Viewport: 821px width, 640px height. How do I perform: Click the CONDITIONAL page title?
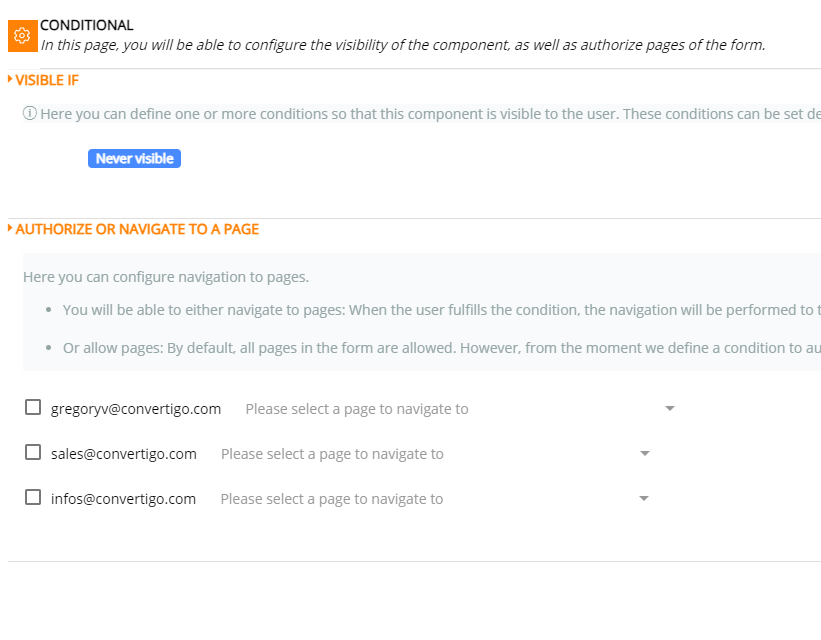point(87,25)
